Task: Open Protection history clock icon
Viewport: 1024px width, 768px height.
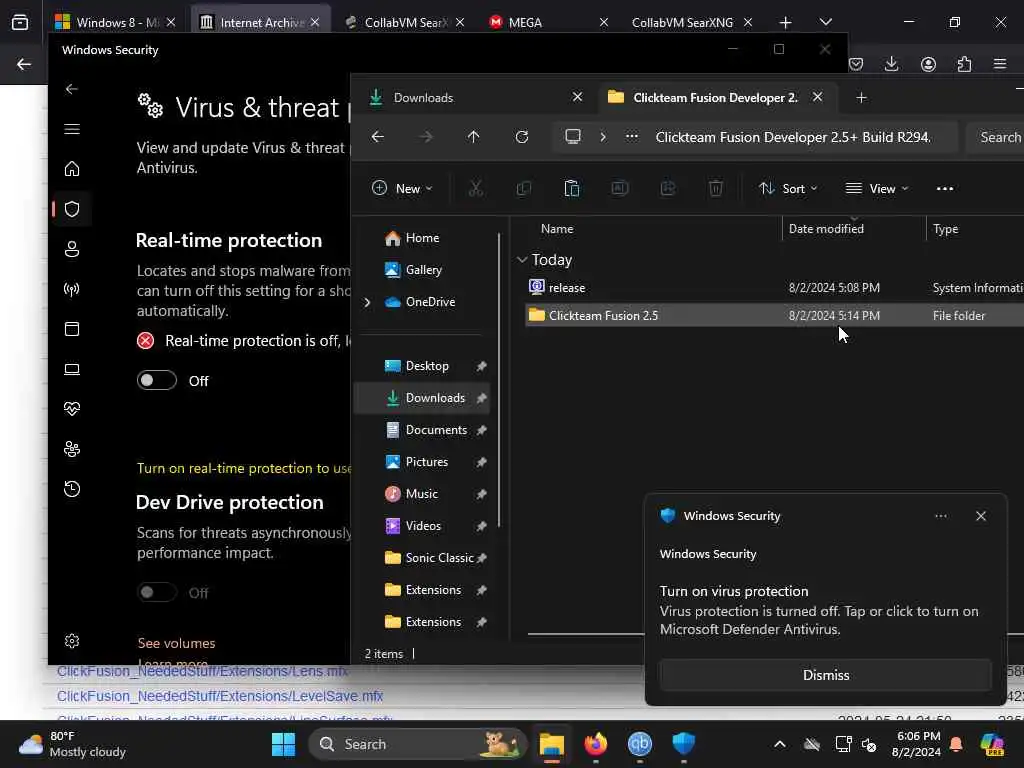Action: pos(72,488)
